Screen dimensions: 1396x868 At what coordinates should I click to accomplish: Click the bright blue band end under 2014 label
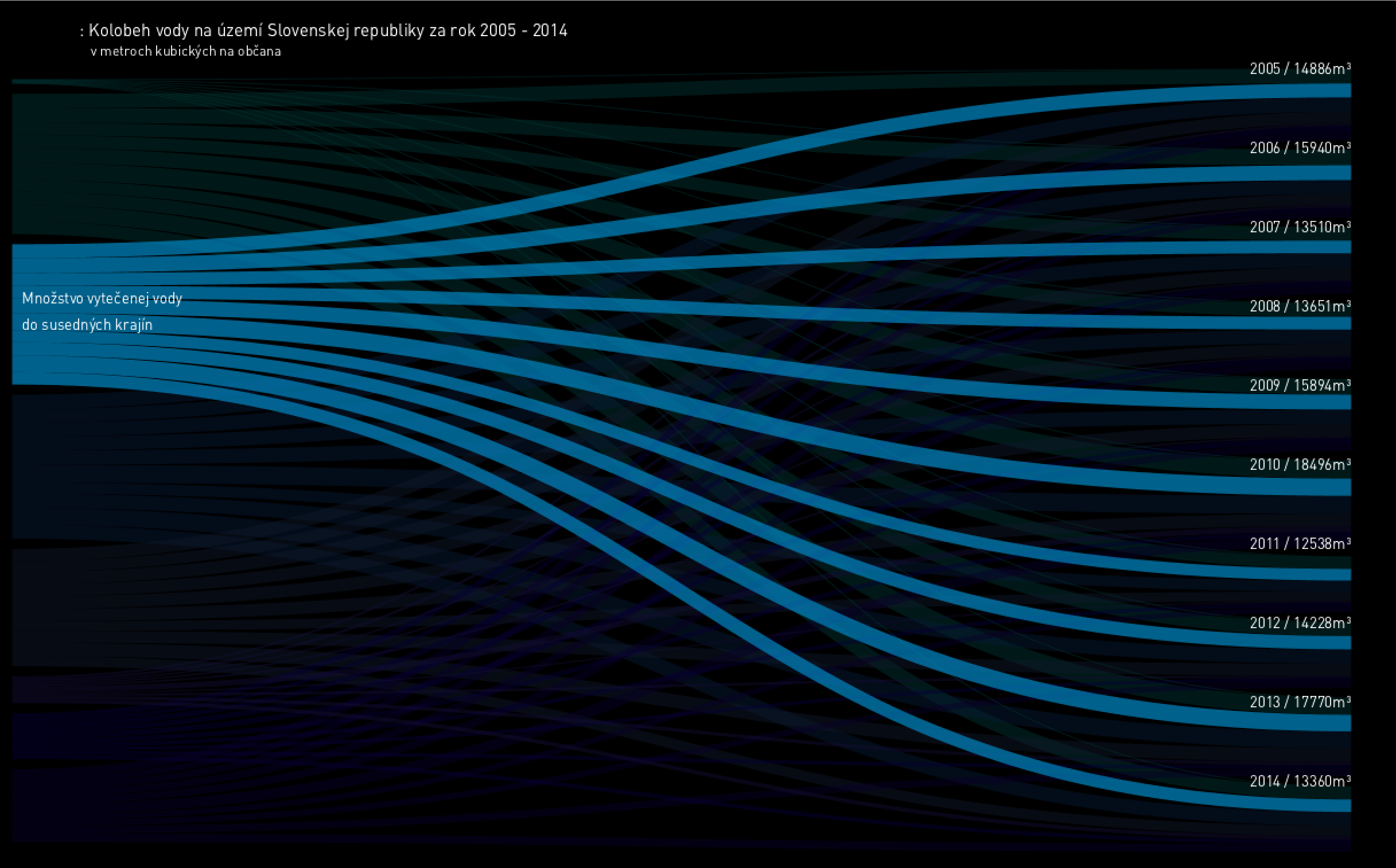click(x=1337, y=805)
